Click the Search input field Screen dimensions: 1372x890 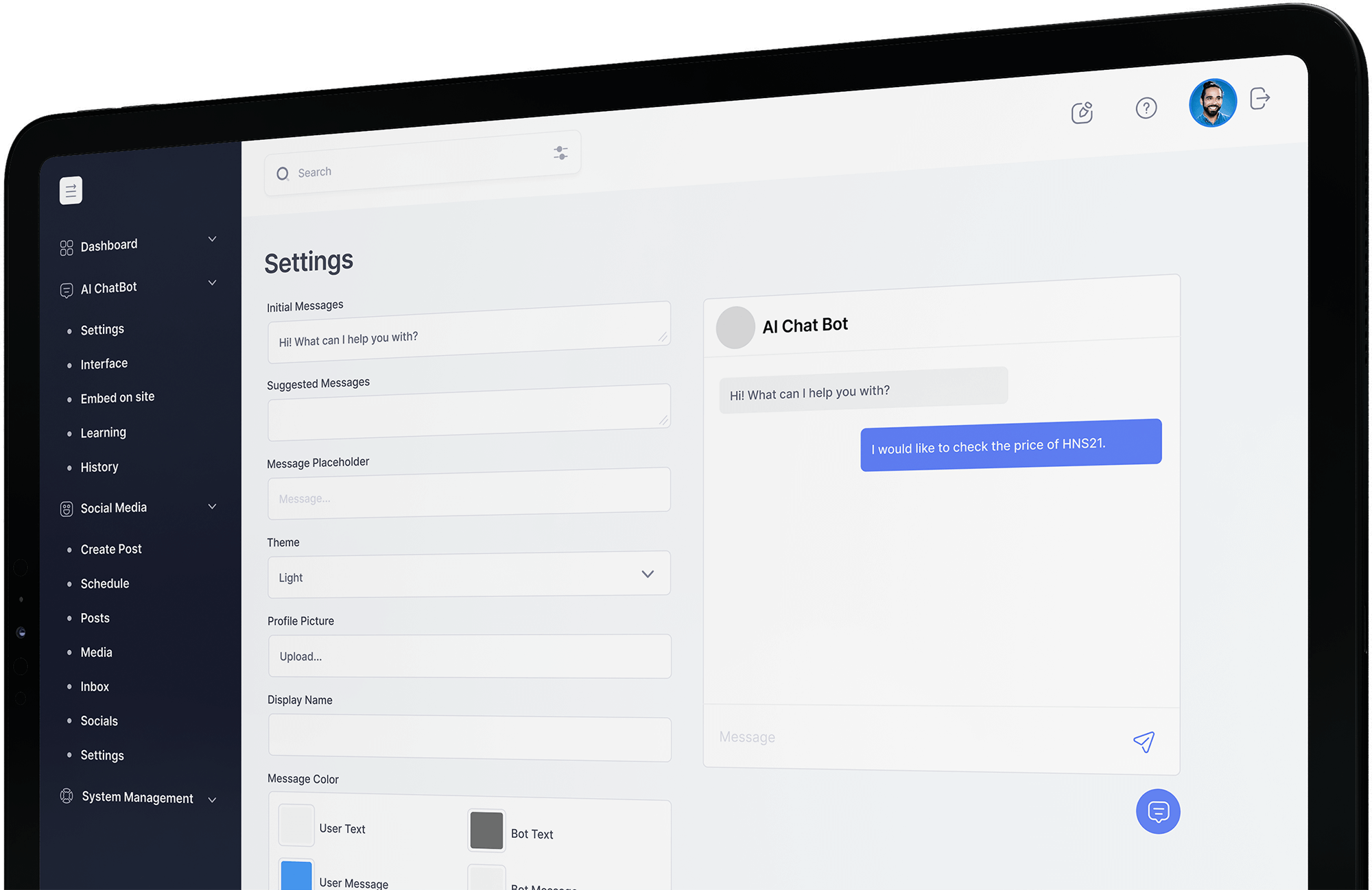coord(423,163)
